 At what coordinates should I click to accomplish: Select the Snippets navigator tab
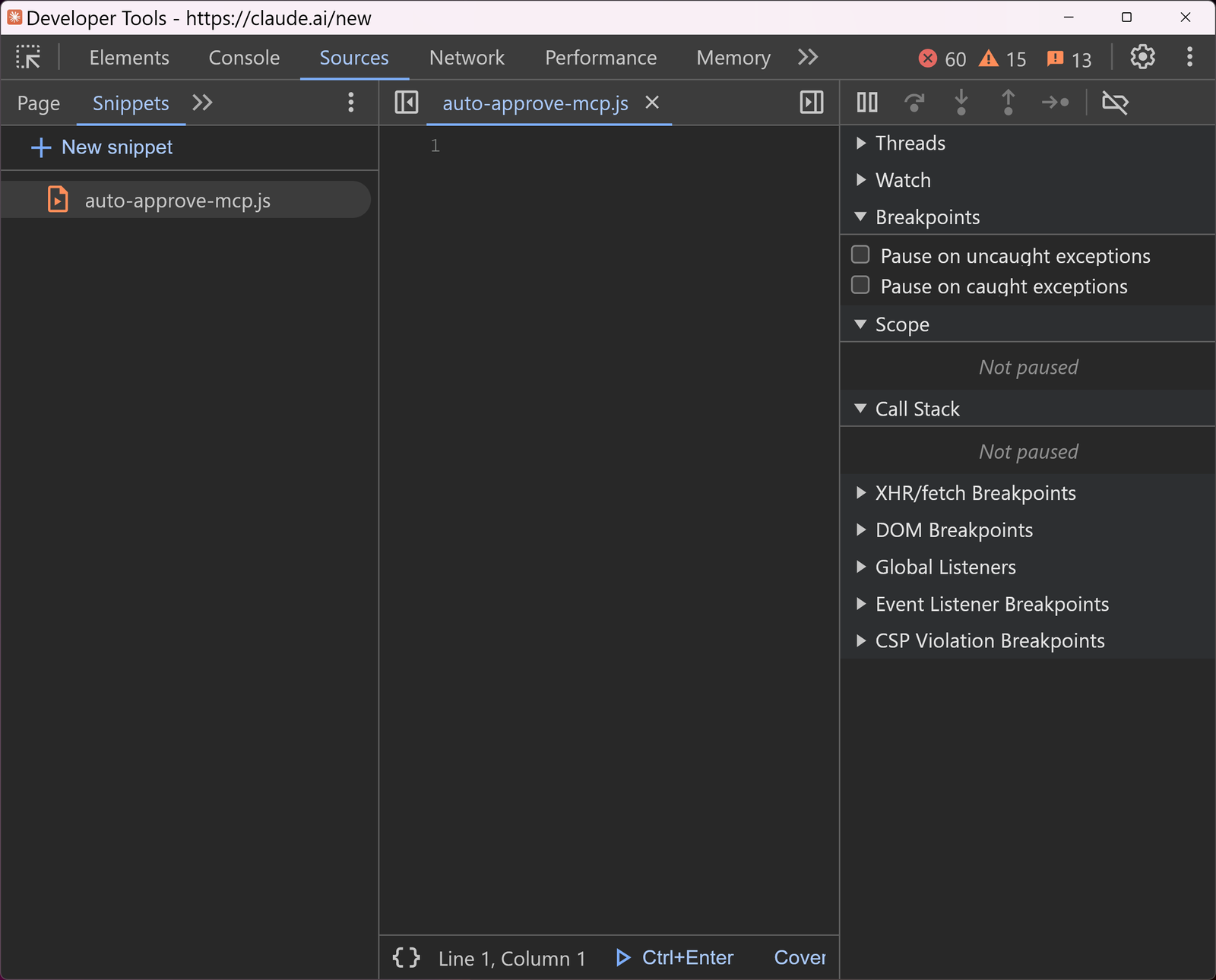[x=131, y=103]
